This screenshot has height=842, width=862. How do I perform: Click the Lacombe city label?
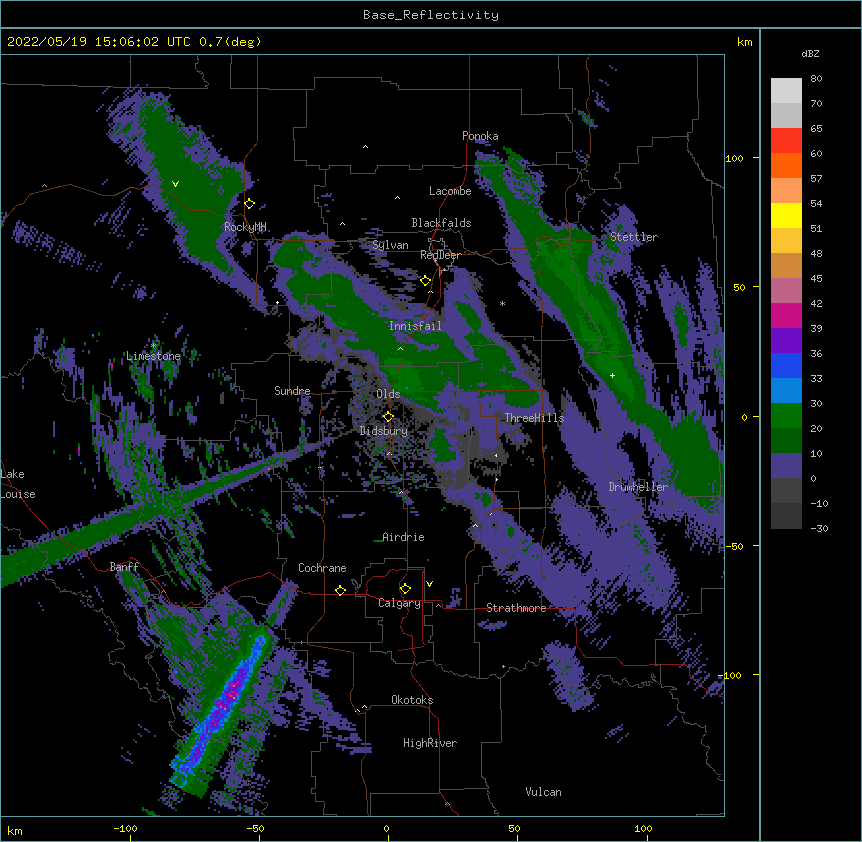click(450, 191)
